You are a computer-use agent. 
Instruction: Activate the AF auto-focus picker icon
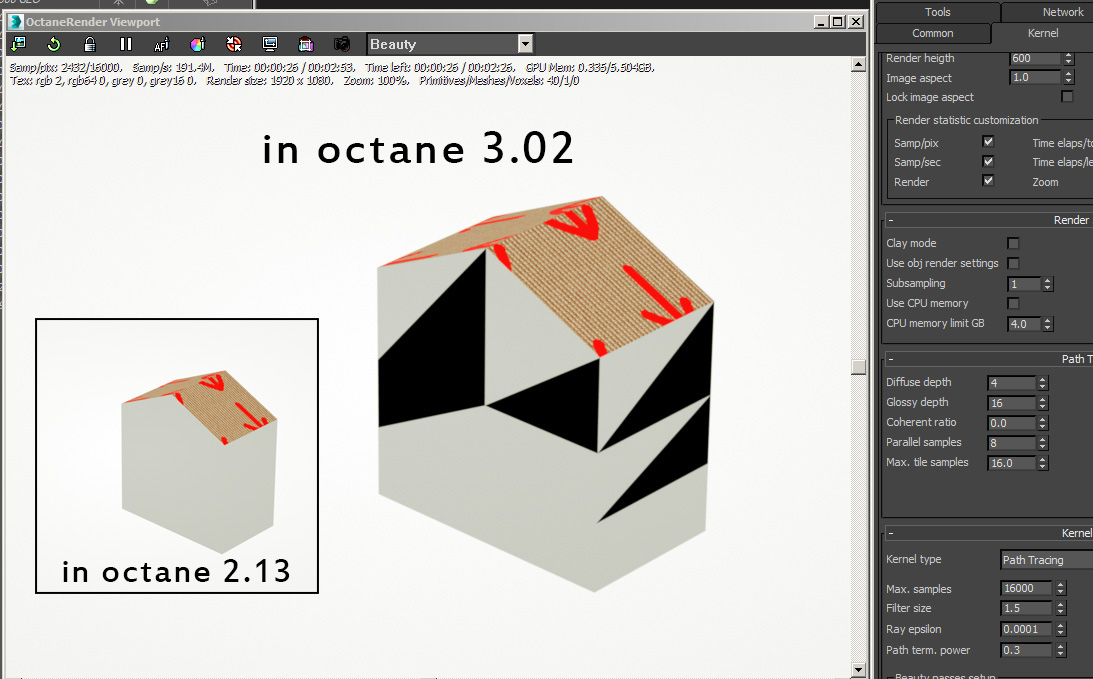point(161,45)
